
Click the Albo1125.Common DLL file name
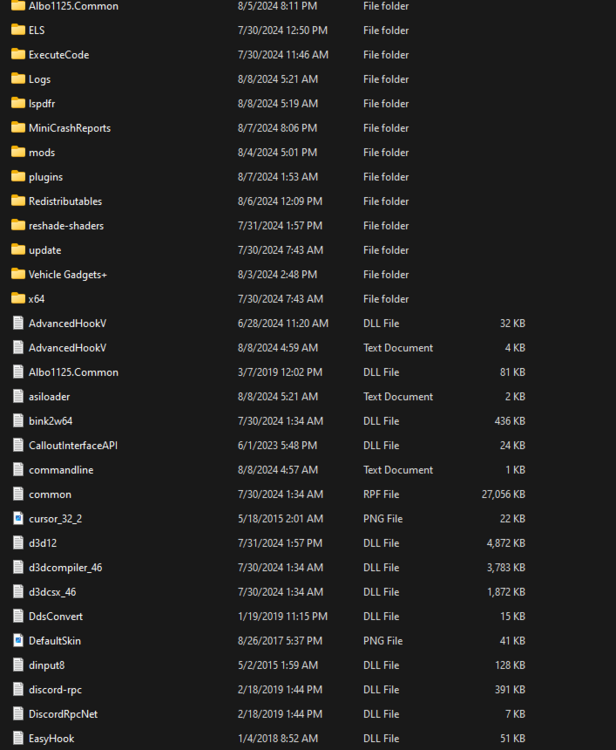coord(73,372)
